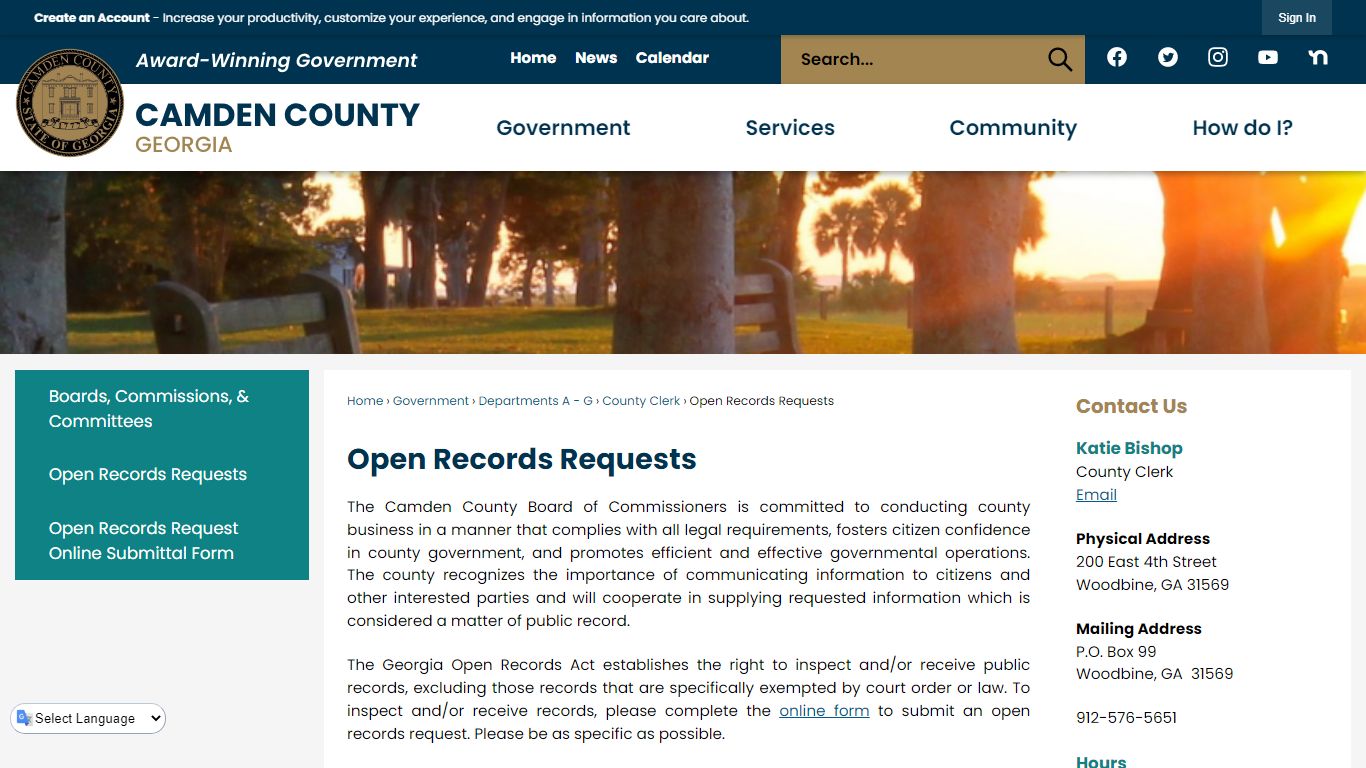Click Government breadcrumb link

(431, 401)
